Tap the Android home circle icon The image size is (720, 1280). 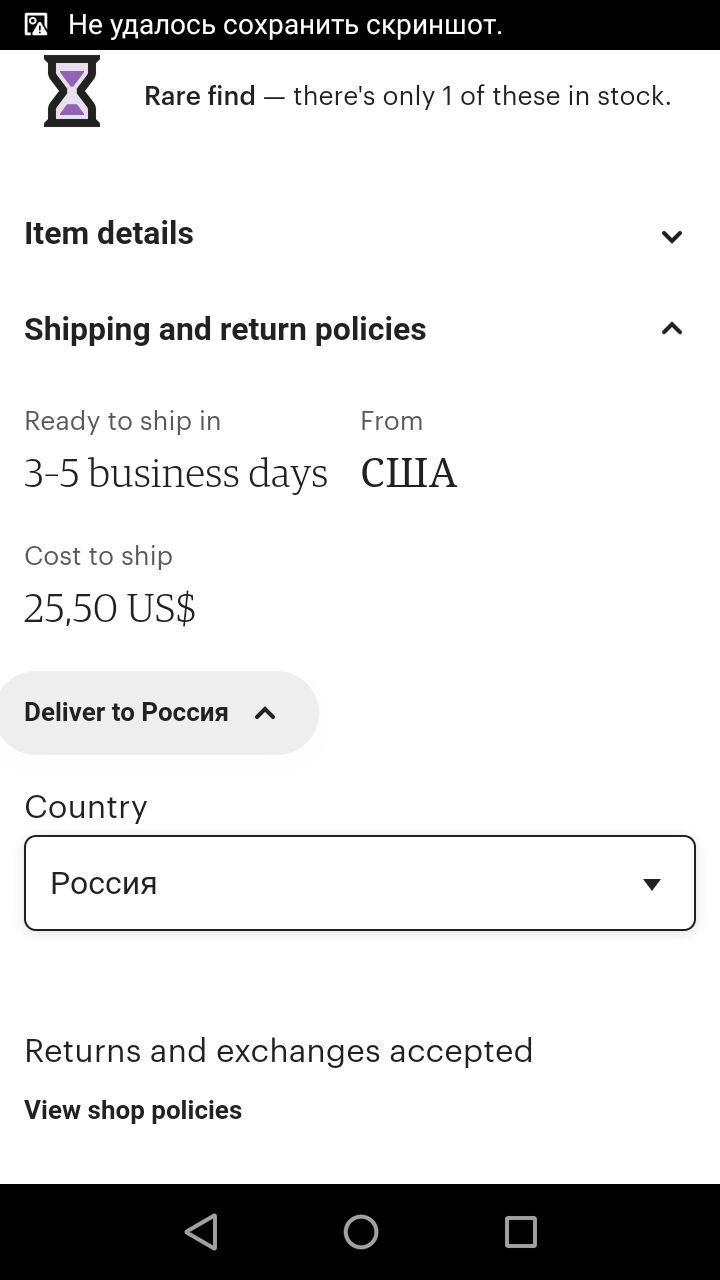pyautogui.click(x=360, y=1232)
